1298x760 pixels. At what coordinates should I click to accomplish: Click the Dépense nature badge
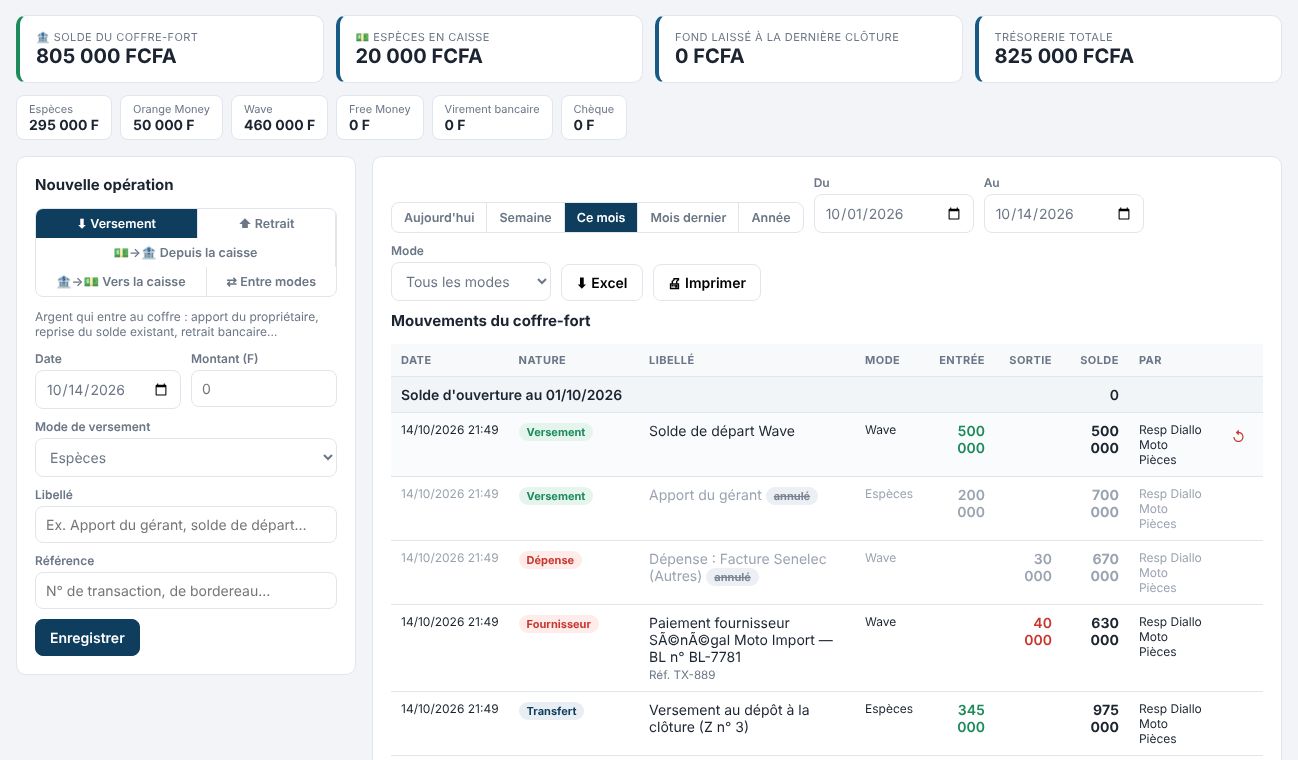tap(550, 560)
